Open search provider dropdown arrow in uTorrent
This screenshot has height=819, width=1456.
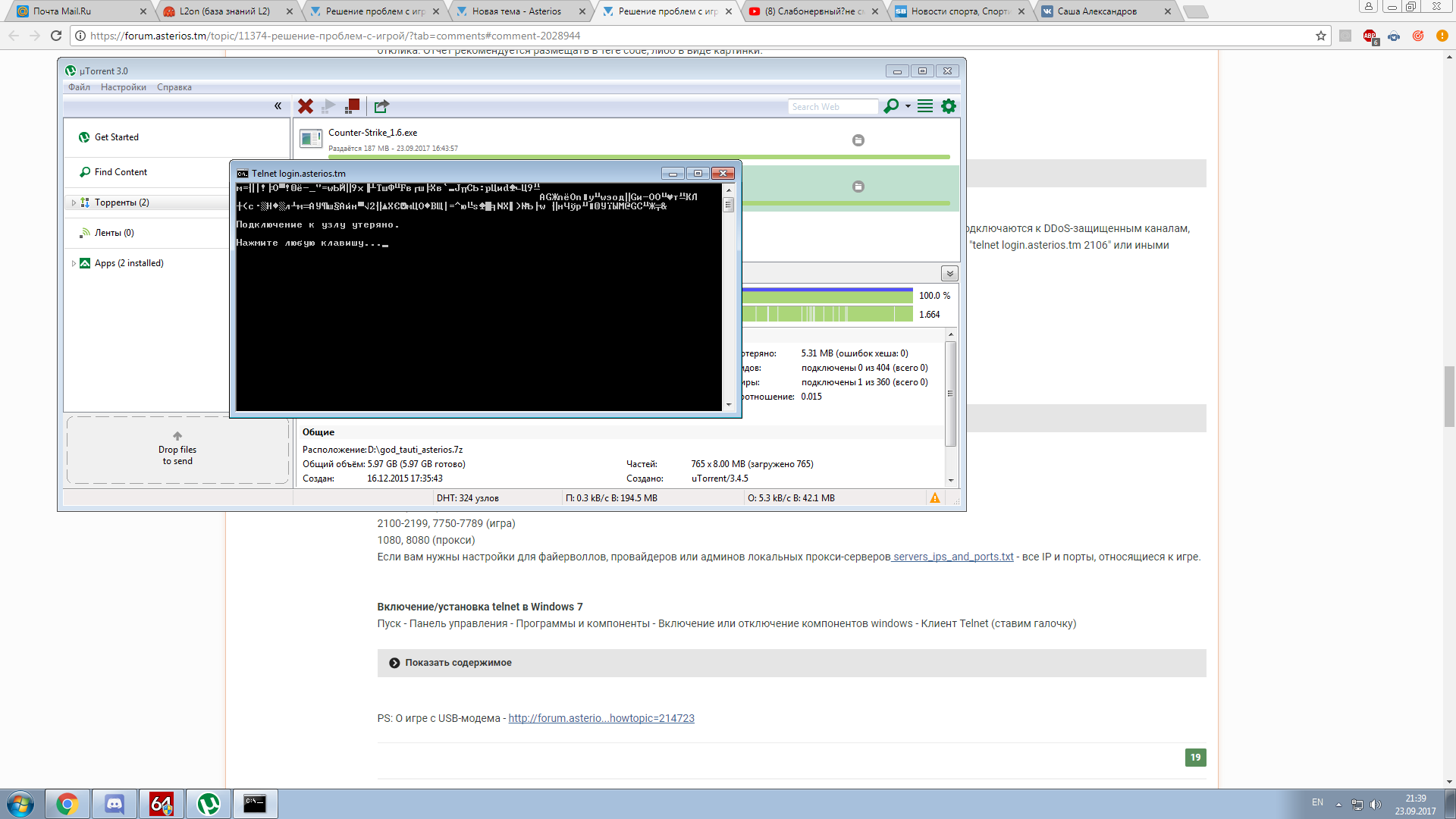[908, 106]
